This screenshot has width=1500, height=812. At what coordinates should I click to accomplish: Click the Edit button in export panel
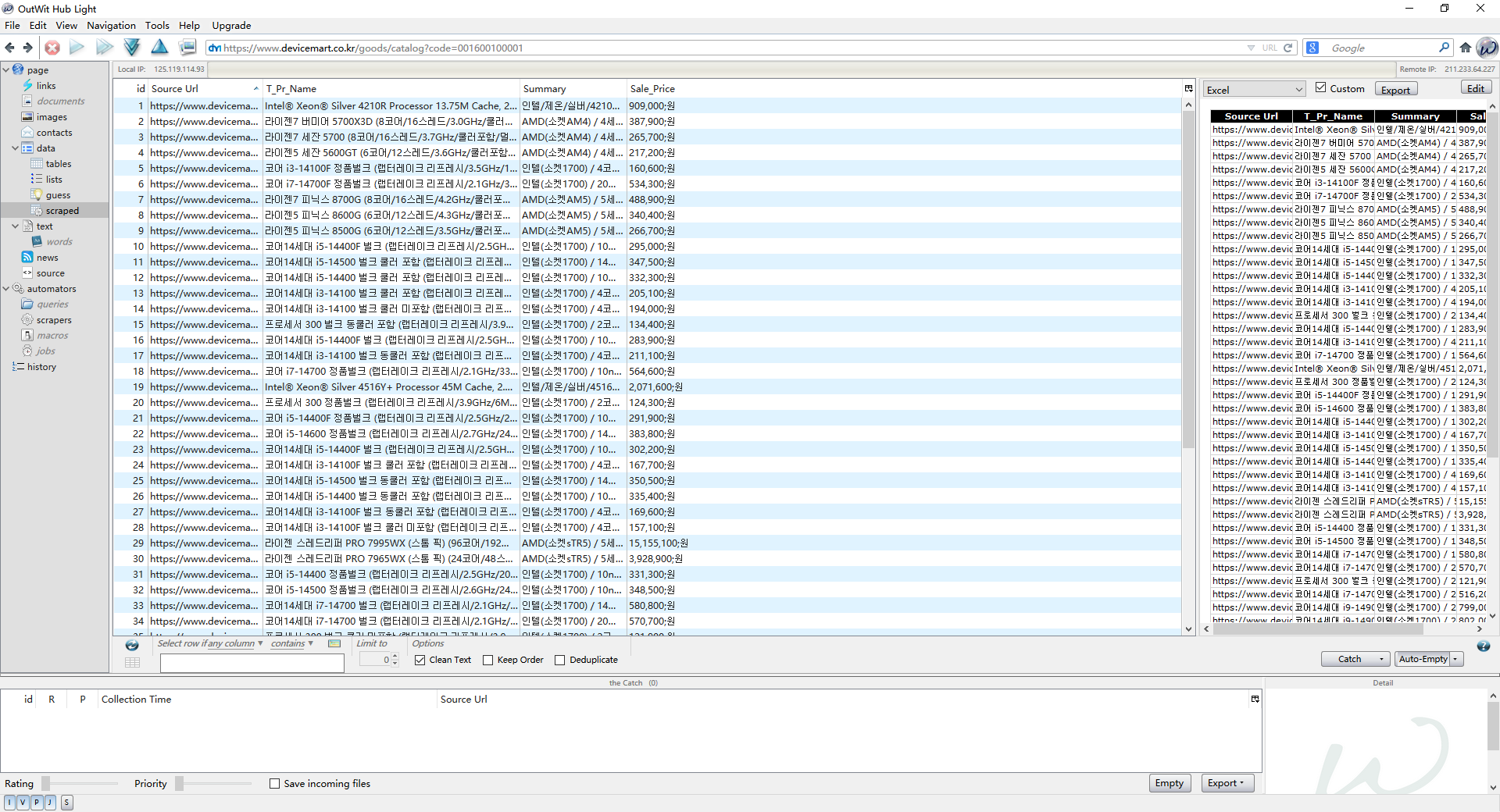1476,88
